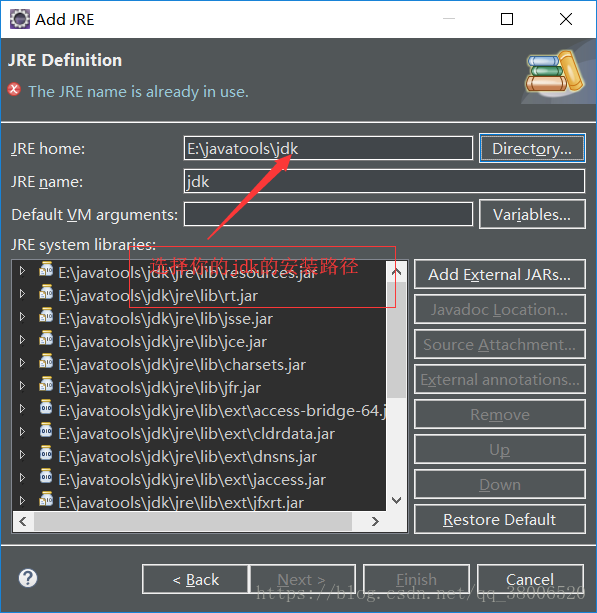Click the Source Attachment... button
The height and width of the screenshot is (613, 597).
pos(500,344)
